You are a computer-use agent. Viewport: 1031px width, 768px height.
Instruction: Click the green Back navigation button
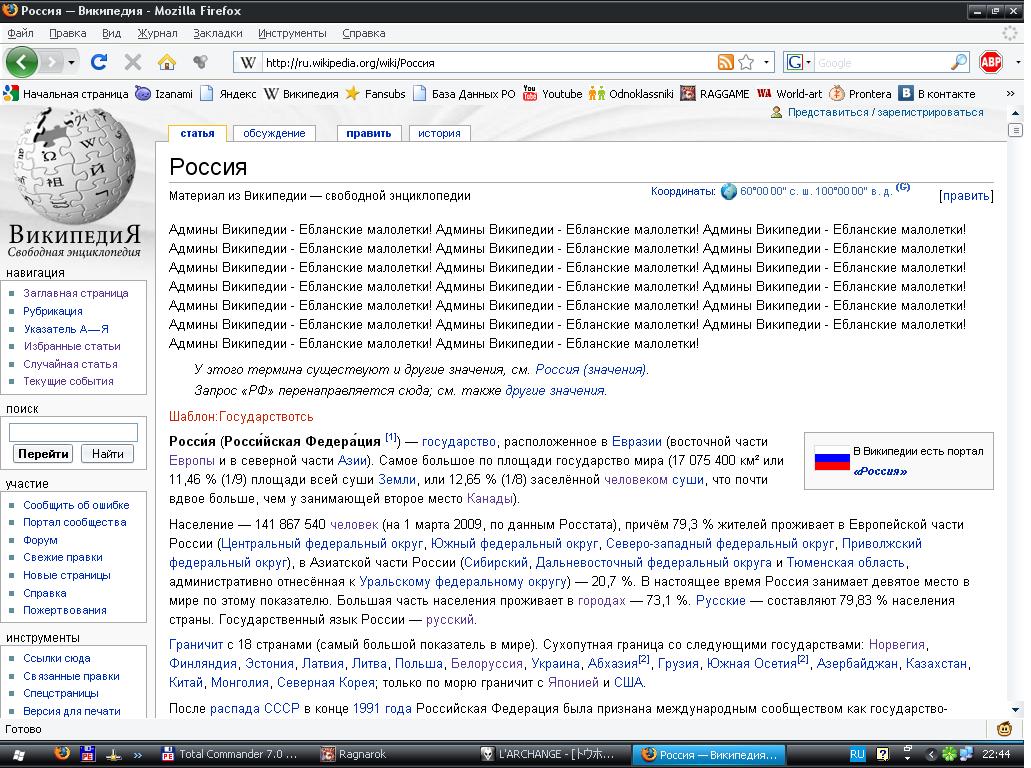(x=22, y=62)
